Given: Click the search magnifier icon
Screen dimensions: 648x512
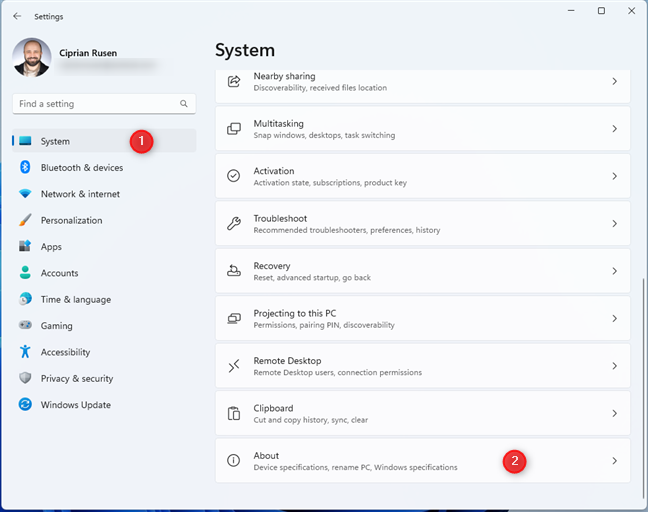Looking at the screenshot, I should (x=183, y=104).
